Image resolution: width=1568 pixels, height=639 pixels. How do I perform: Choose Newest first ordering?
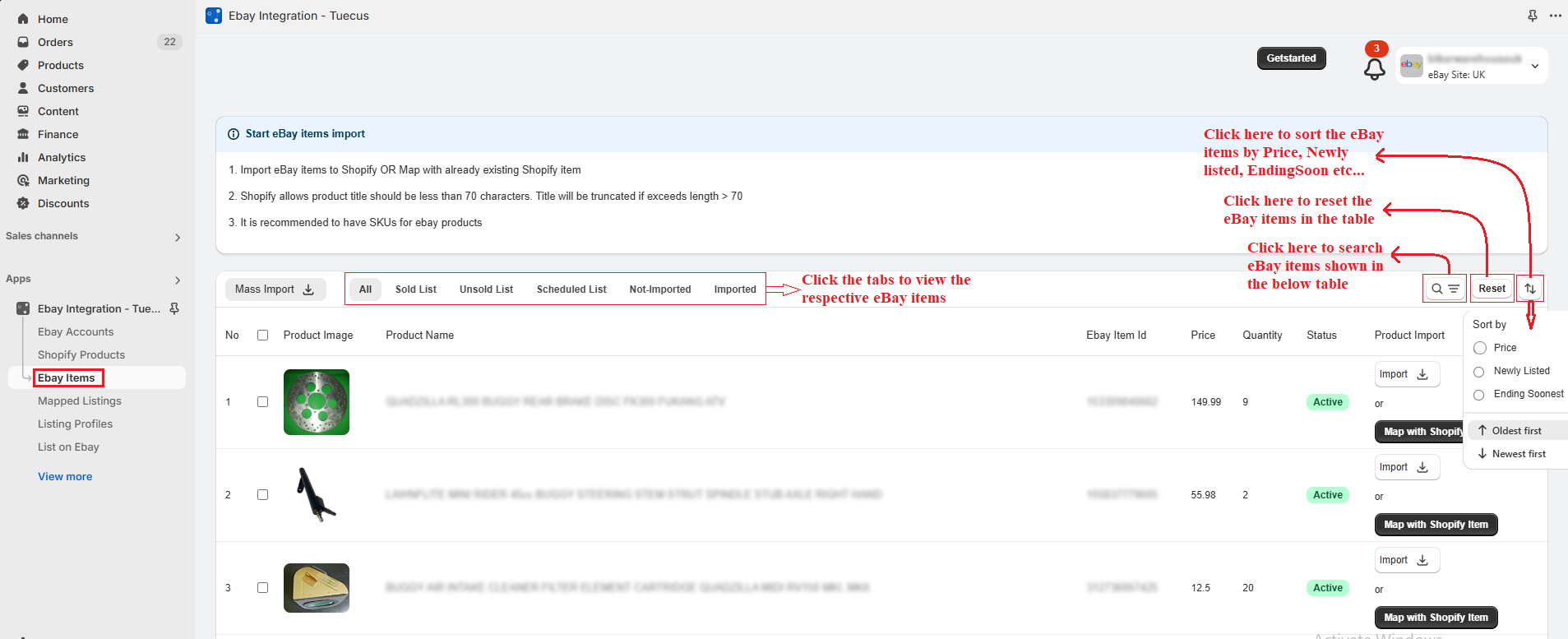(1519, 454)
